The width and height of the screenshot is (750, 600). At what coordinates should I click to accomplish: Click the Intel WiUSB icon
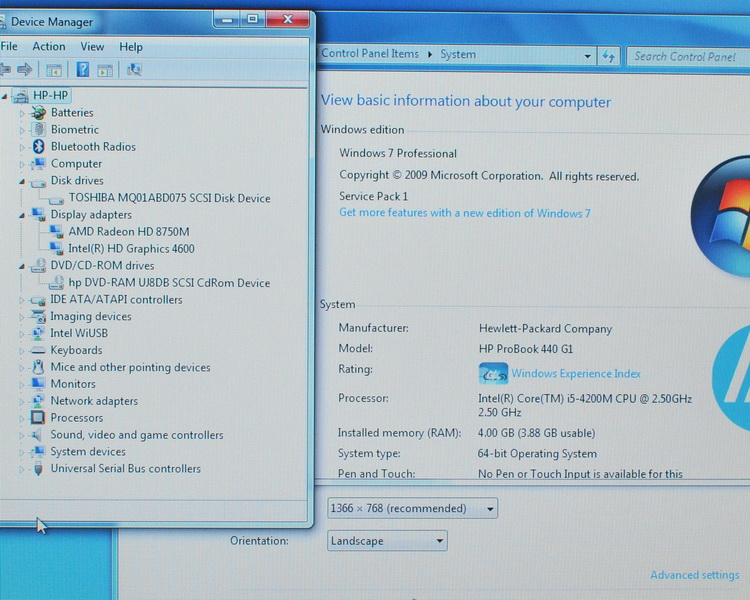point(38,333)
